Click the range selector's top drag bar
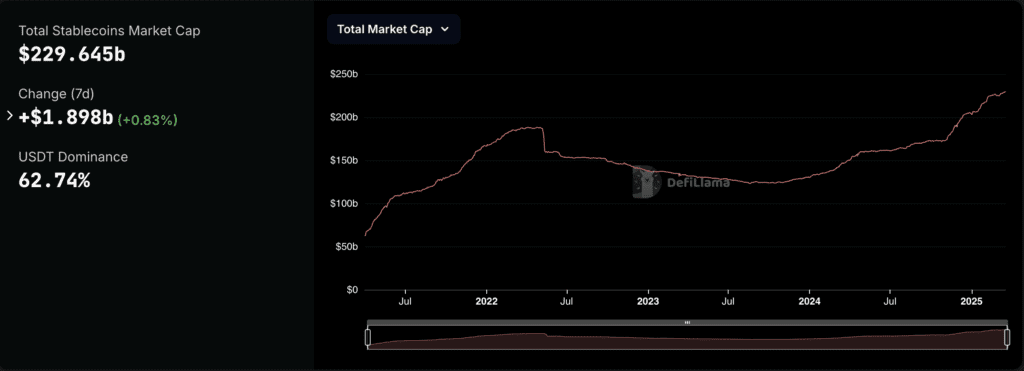Viewport: 1024px width, 371px height. click(687, 323)
